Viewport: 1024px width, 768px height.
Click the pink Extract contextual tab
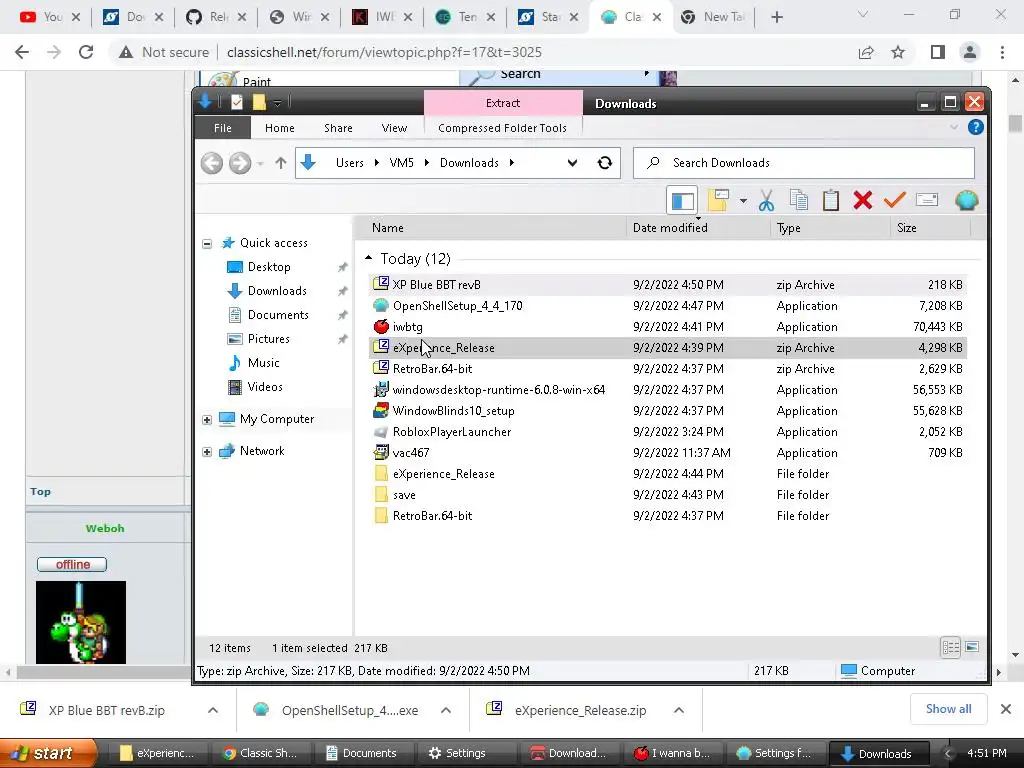tap(503, 103)
